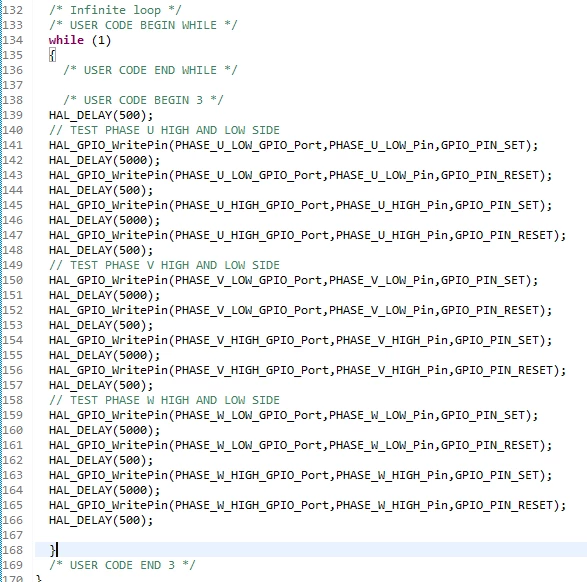The height and width of the screenshot is (582, 587).
Task: Click the 'TEST PHASE V HIGH AND LOW SIDE' comment
Action: pos(164,265)
